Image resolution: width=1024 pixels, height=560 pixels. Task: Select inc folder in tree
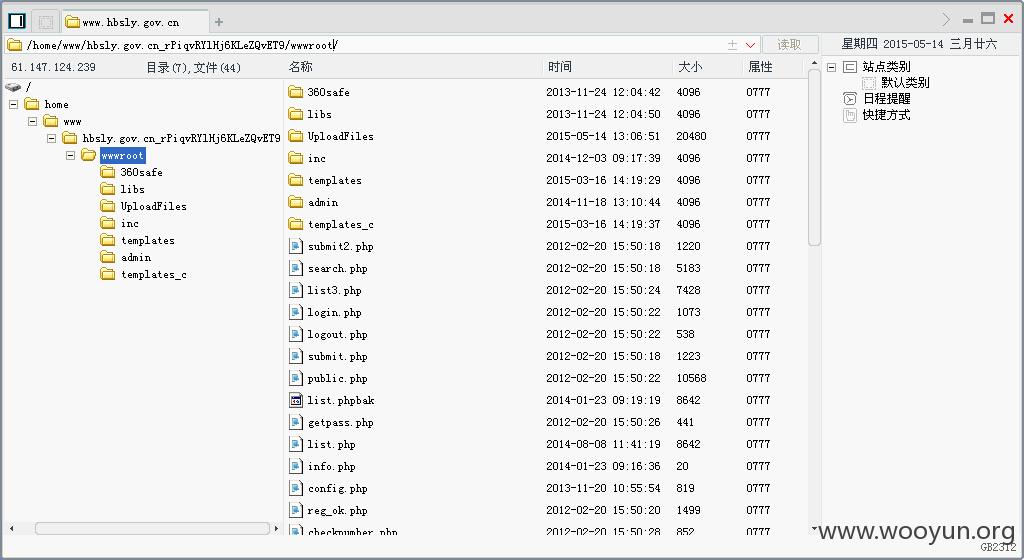(x=129, y=223)
